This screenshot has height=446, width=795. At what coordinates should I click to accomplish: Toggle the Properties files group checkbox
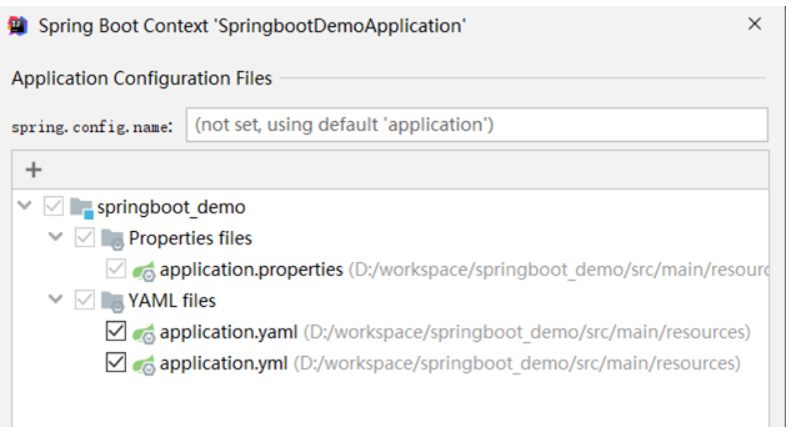pyautogui.click(x=85, y=239)
